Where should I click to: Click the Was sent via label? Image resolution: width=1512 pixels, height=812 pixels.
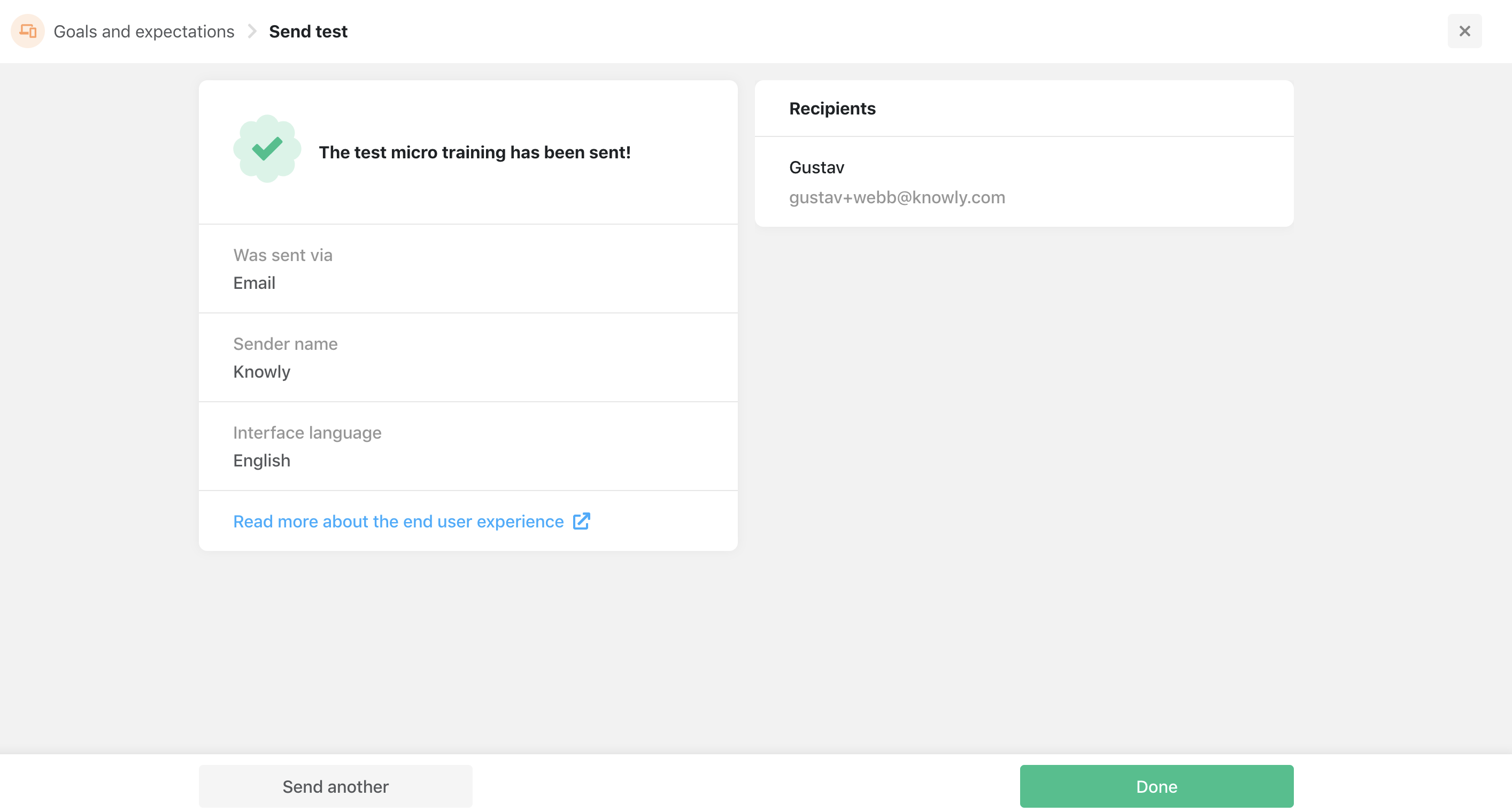pyautogui.click(x=283, y=255)
